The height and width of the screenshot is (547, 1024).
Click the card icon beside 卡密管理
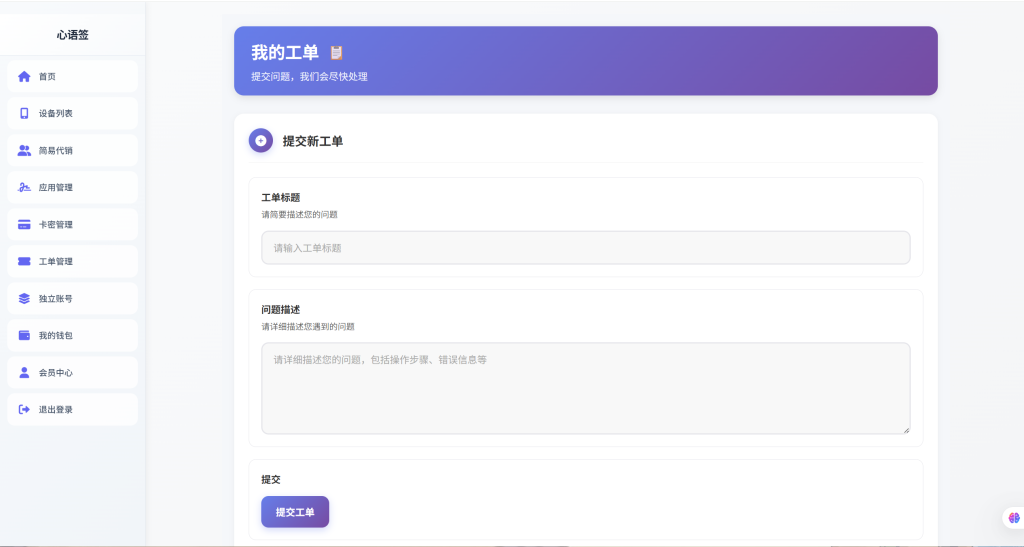click(24, 225)
